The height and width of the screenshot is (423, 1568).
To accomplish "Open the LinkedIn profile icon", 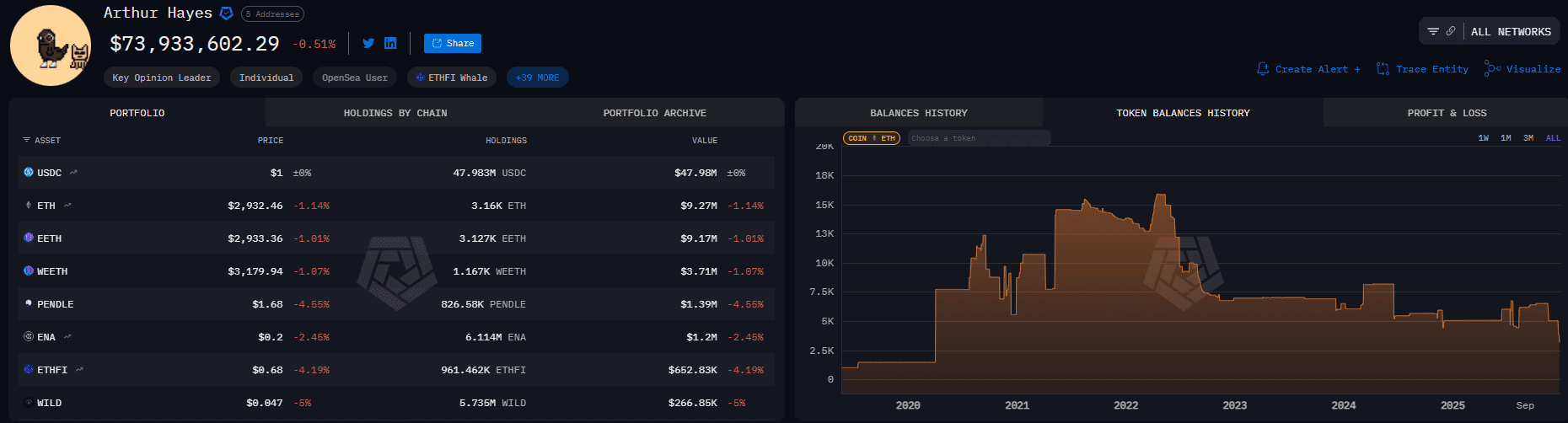I will [390, 43].
